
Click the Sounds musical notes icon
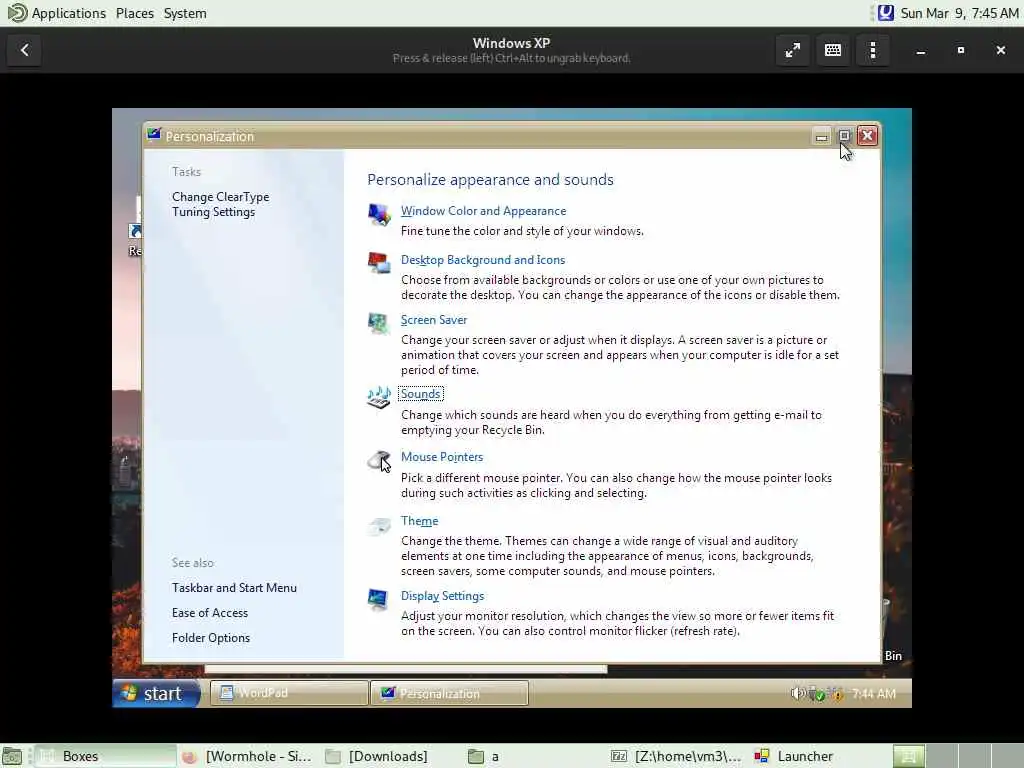[x=379, y=396]
